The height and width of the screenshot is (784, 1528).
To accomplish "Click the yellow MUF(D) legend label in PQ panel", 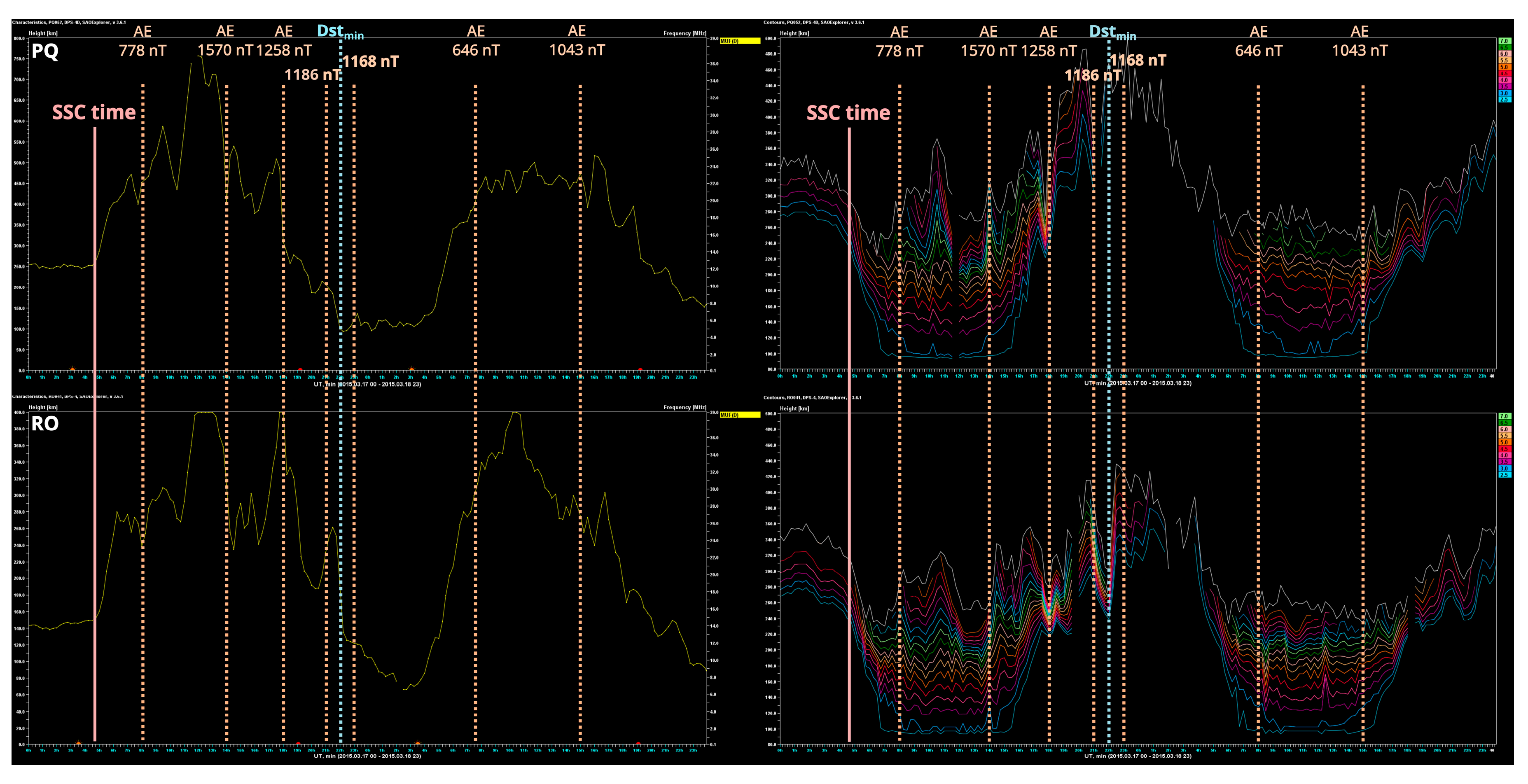I will click(739, 41).
